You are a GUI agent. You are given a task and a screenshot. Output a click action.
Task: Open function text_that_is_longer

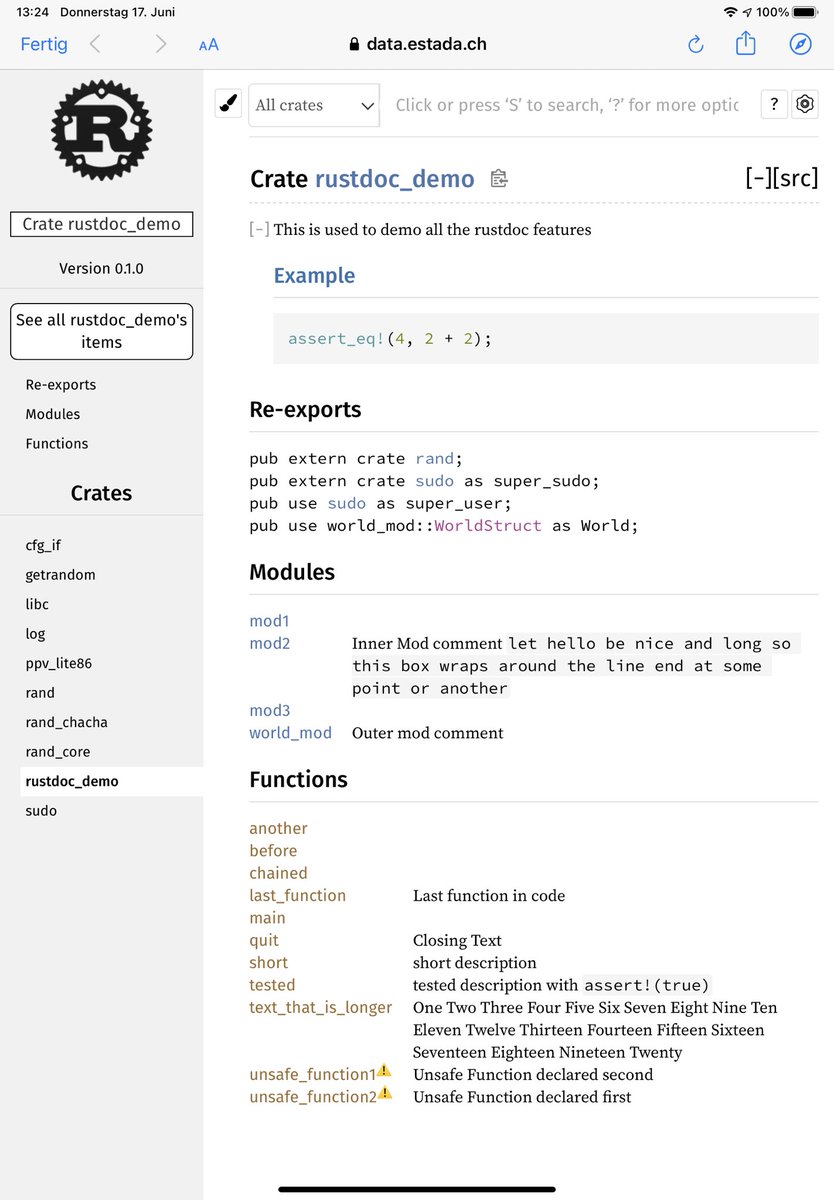(x=320, y=1007)
